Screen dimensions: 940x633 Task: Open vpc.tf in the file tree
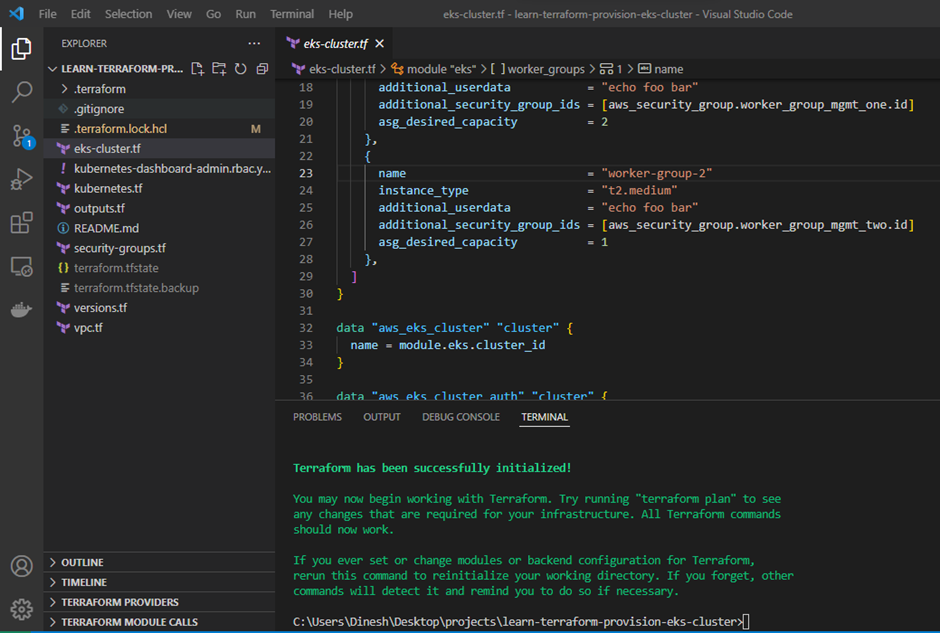click(88, 328)
